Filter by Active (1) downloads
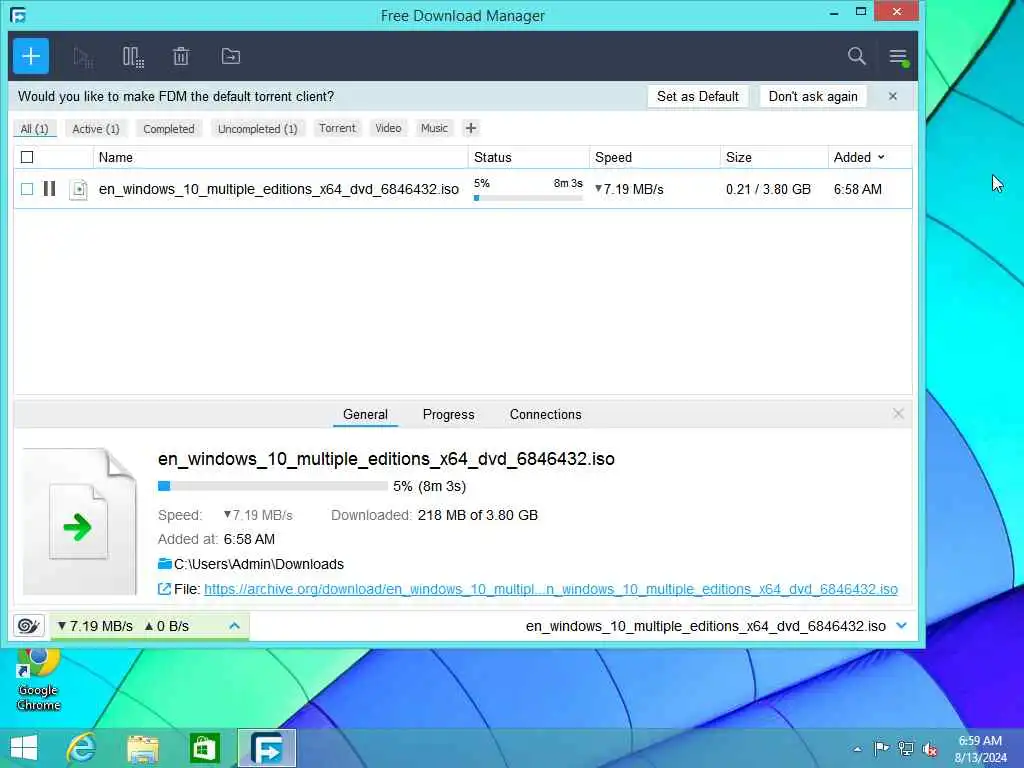1024x768 pixels. coord(96,129)
